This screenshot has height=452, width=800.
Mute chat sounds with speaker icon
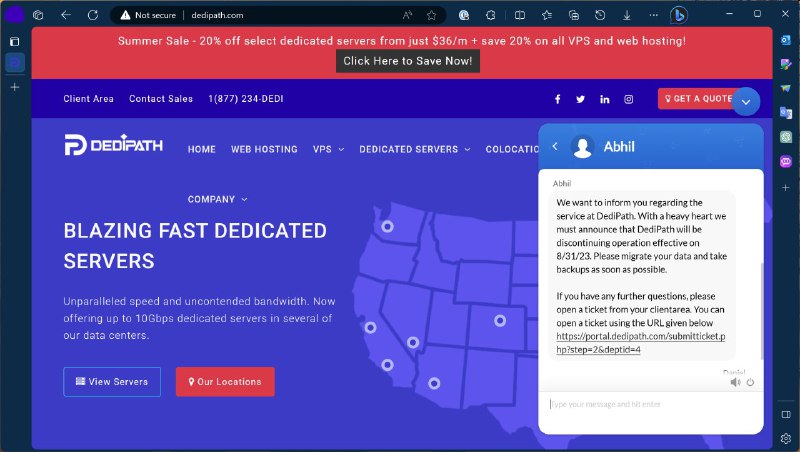point(735,382)
